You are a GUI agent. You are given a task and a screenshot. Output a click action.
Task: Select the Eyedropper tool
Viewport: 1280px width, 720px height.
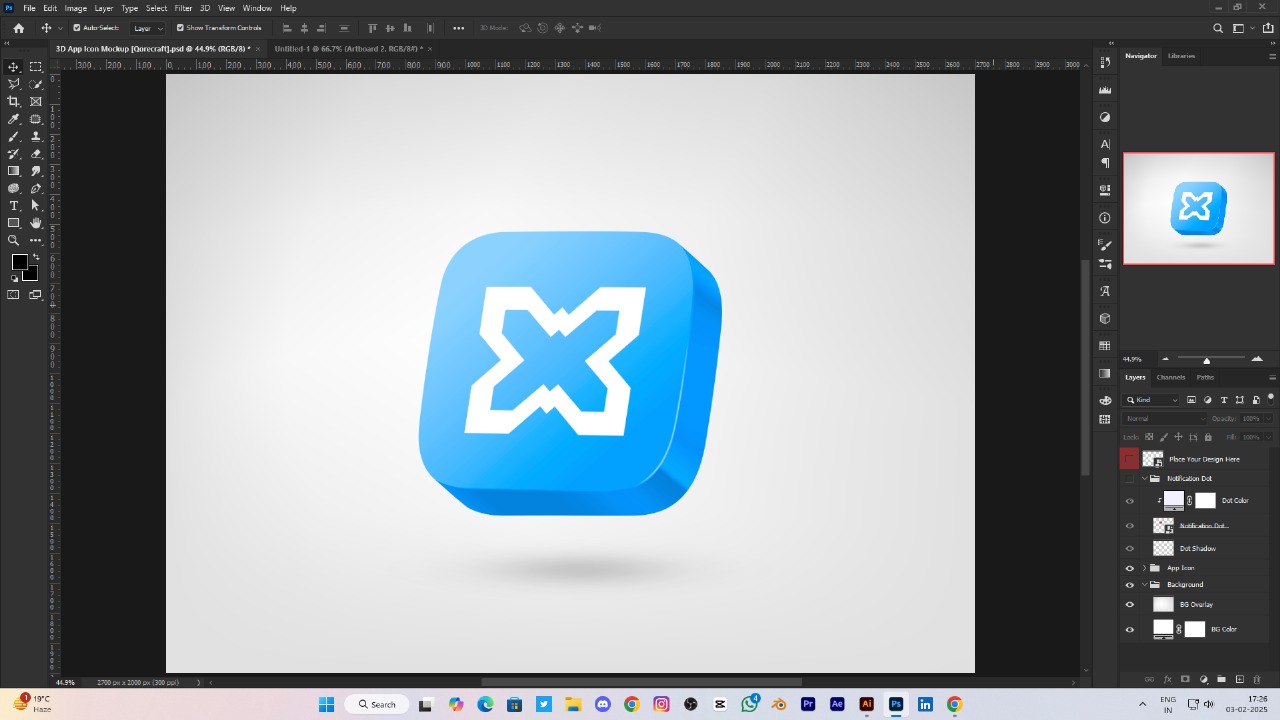[14, 119]
